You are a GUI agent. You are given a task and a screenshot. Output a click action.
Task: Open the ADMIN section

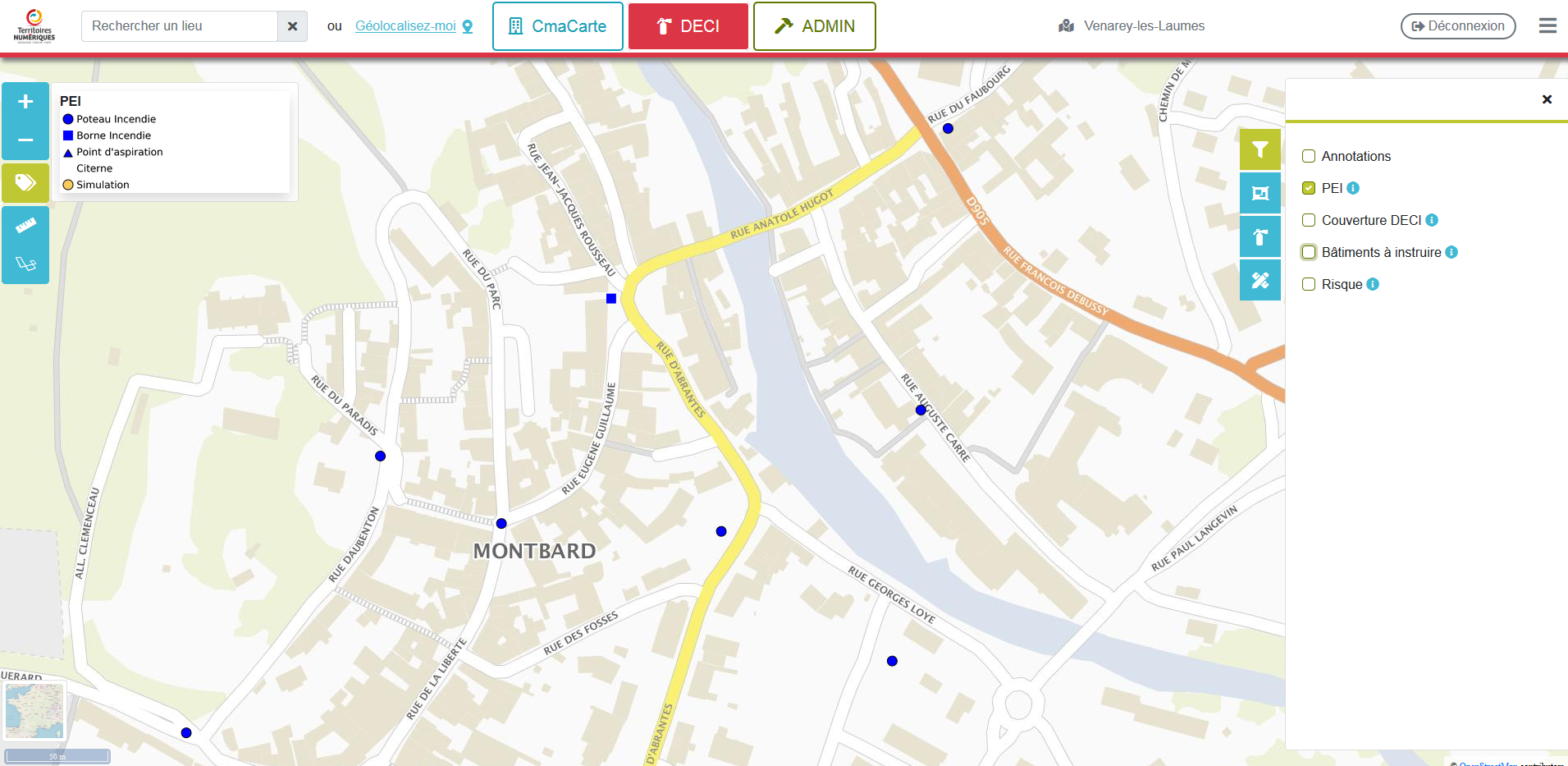pos(814,26)
